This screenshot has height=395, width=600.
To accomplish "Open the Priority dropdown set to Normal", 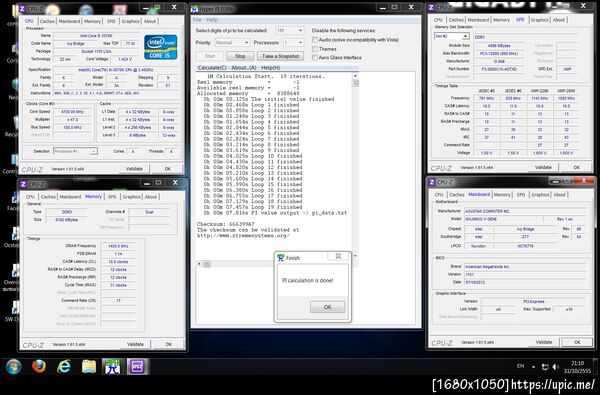I will pos(232,42).
